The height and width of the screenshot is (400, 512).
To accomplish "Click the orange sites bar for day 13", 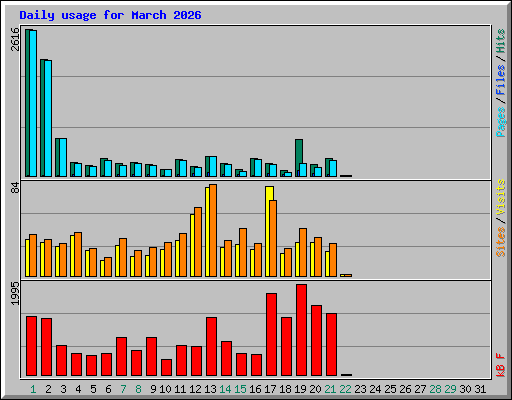I will point(213,230).
